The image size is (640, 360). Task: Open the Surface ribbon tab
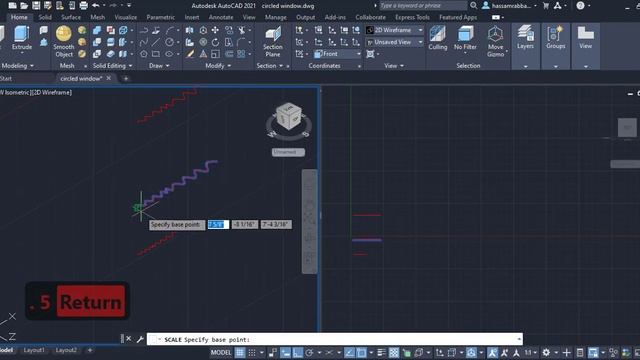click(x=71, y=17)
